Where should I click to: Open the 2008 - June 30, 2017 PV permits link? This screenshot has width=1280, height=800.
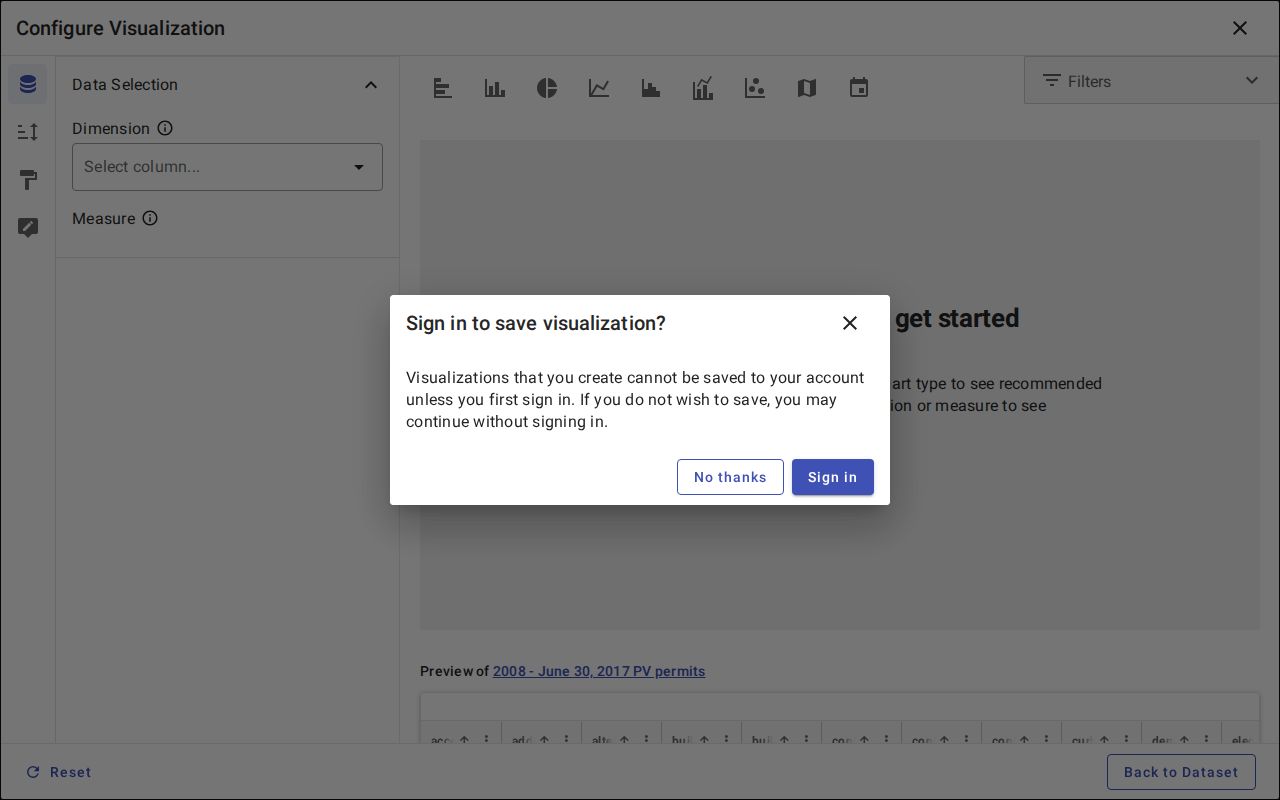599,671
